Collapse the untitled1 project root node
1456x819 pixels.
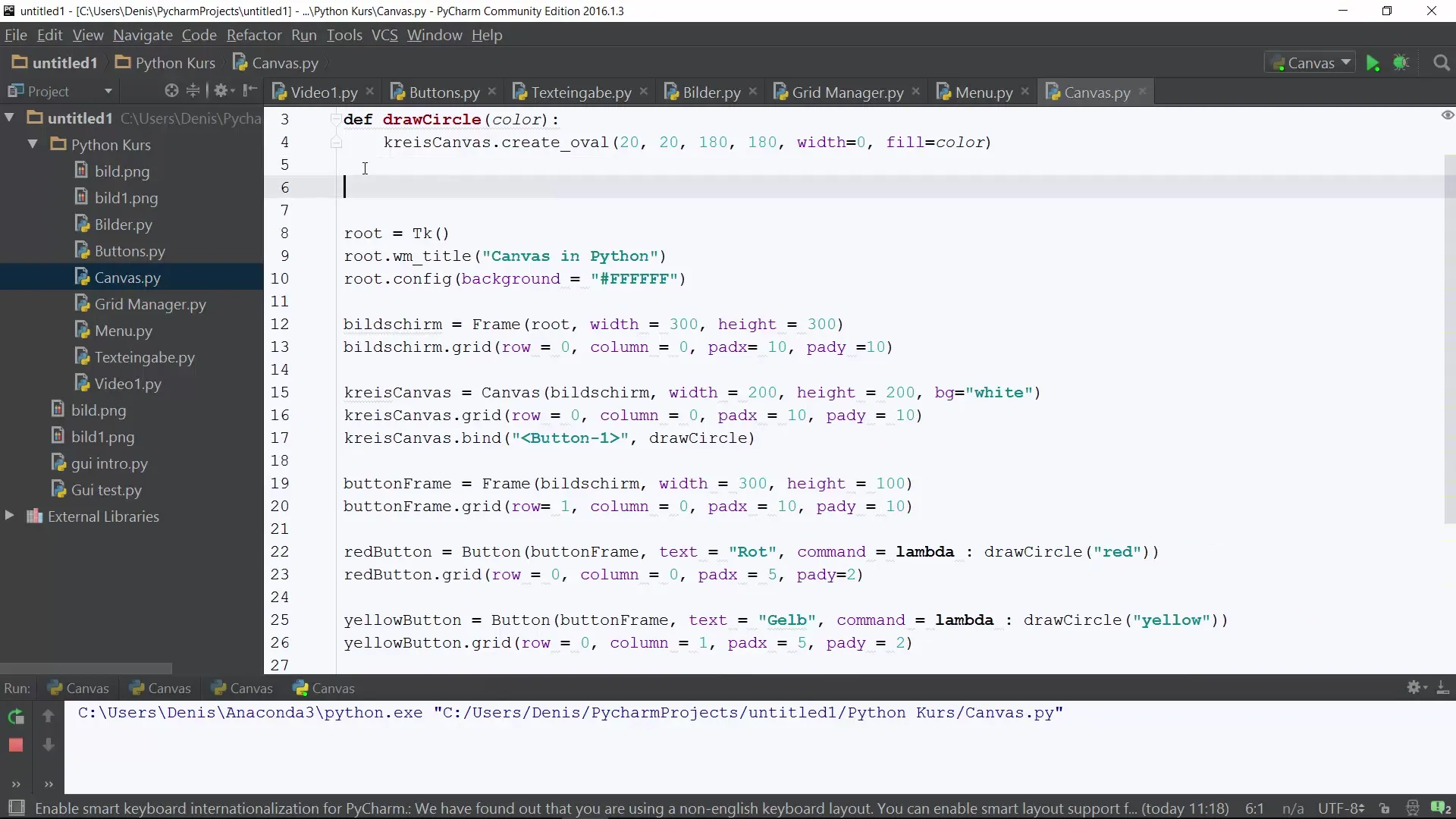pos(10,118)
